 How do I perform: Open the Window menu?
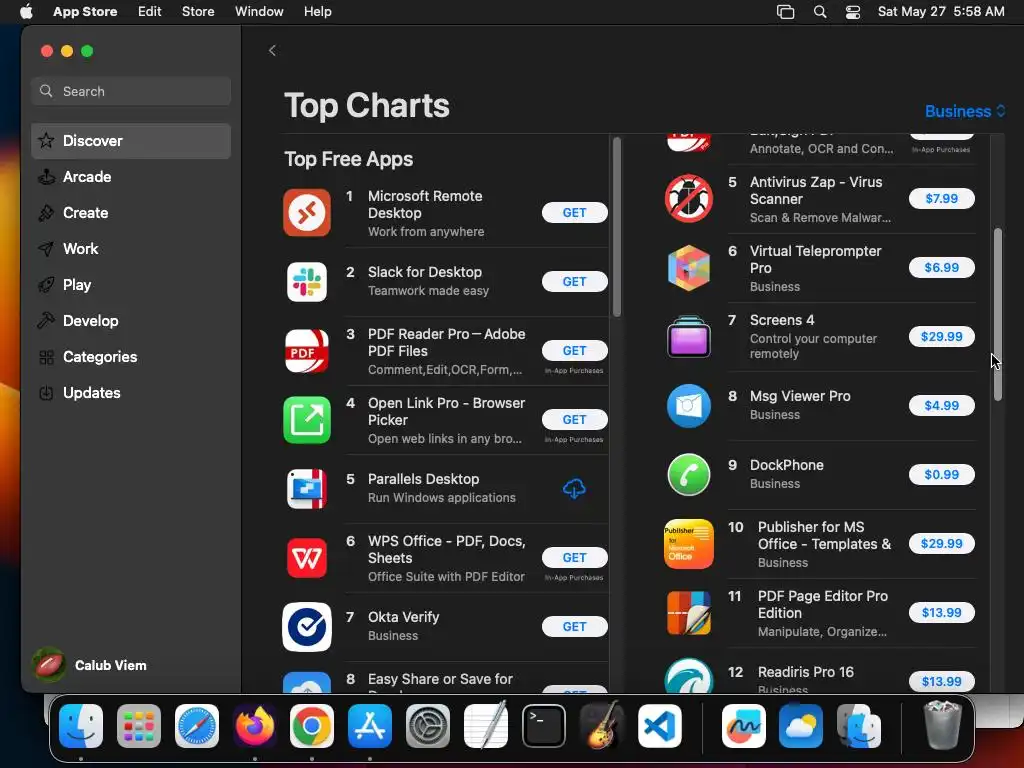pos(259,12)
